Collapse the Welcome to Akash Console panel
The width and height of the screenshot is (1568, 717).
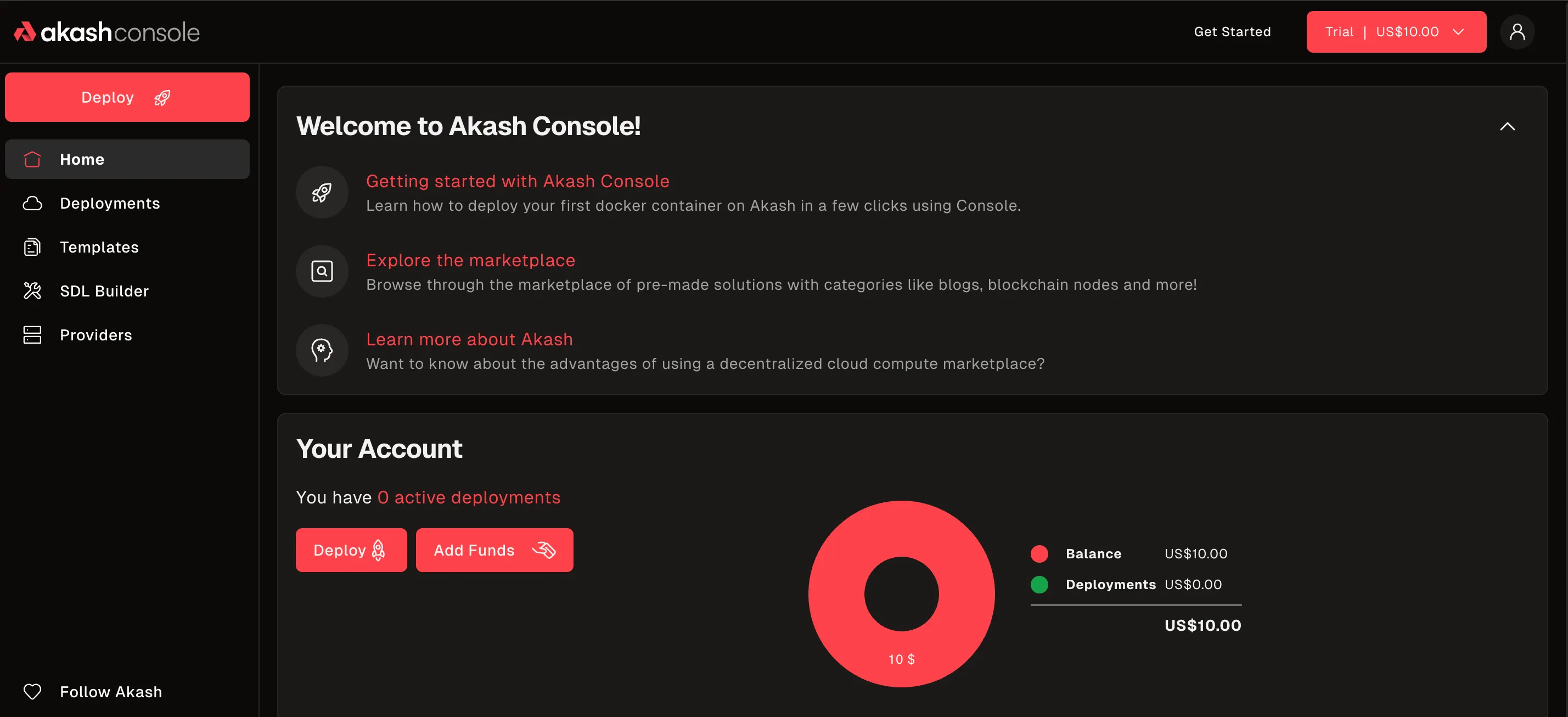click(1507, 127)
